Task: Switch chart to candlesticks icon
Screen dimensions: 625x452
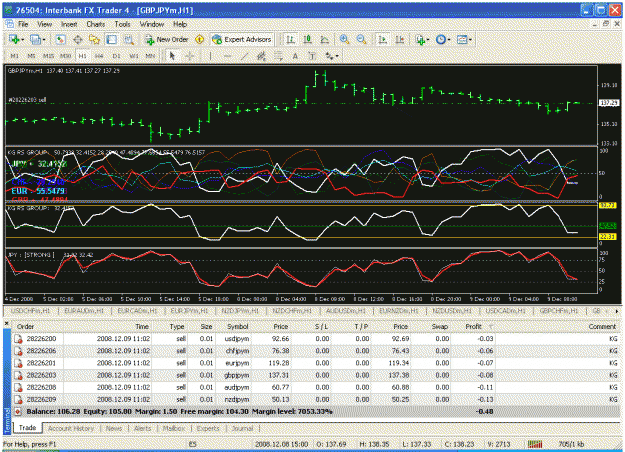Action: click(307, 39)
